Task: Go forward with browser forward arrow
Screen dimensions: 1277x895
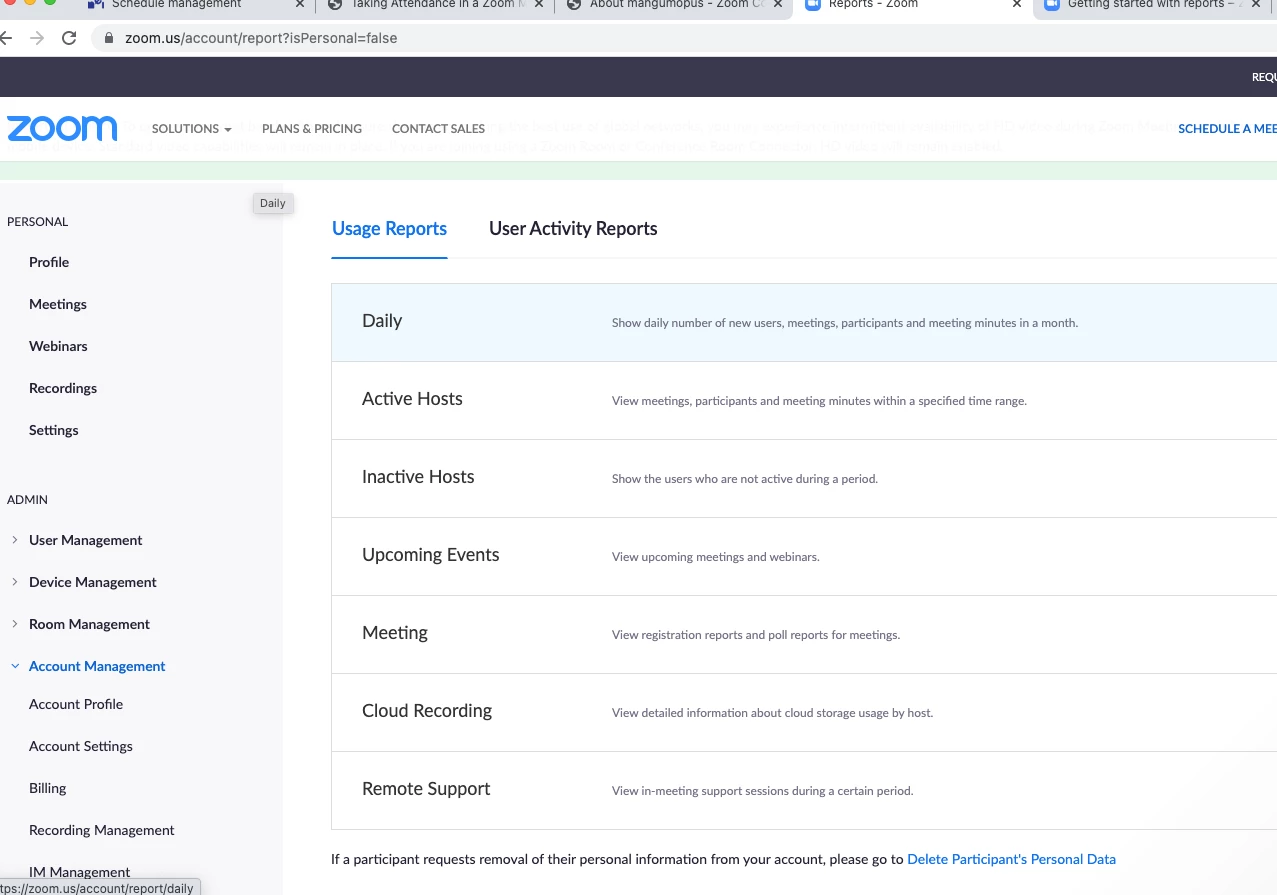Action: 37,38
